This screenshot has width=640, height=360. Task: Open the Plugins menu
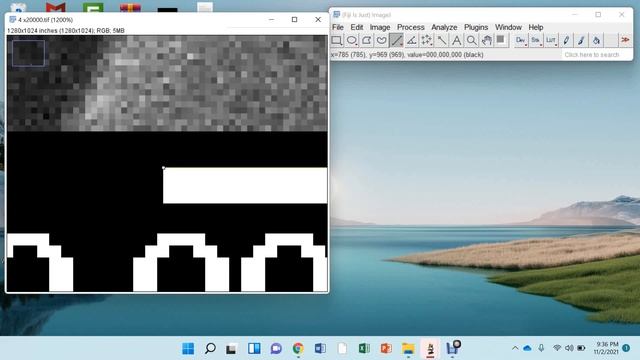(476, 27)
